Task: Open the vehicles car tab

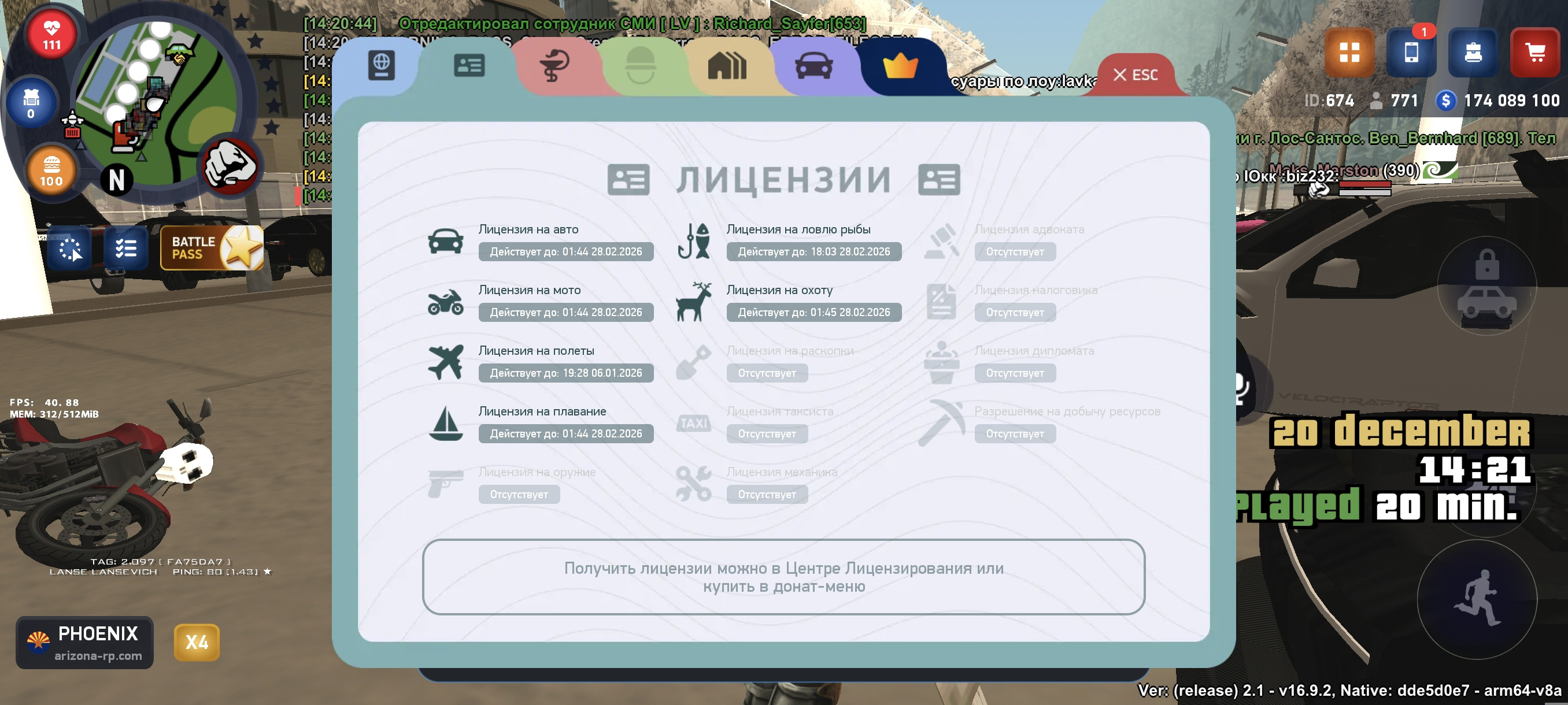Action: [x=814, y=66]
